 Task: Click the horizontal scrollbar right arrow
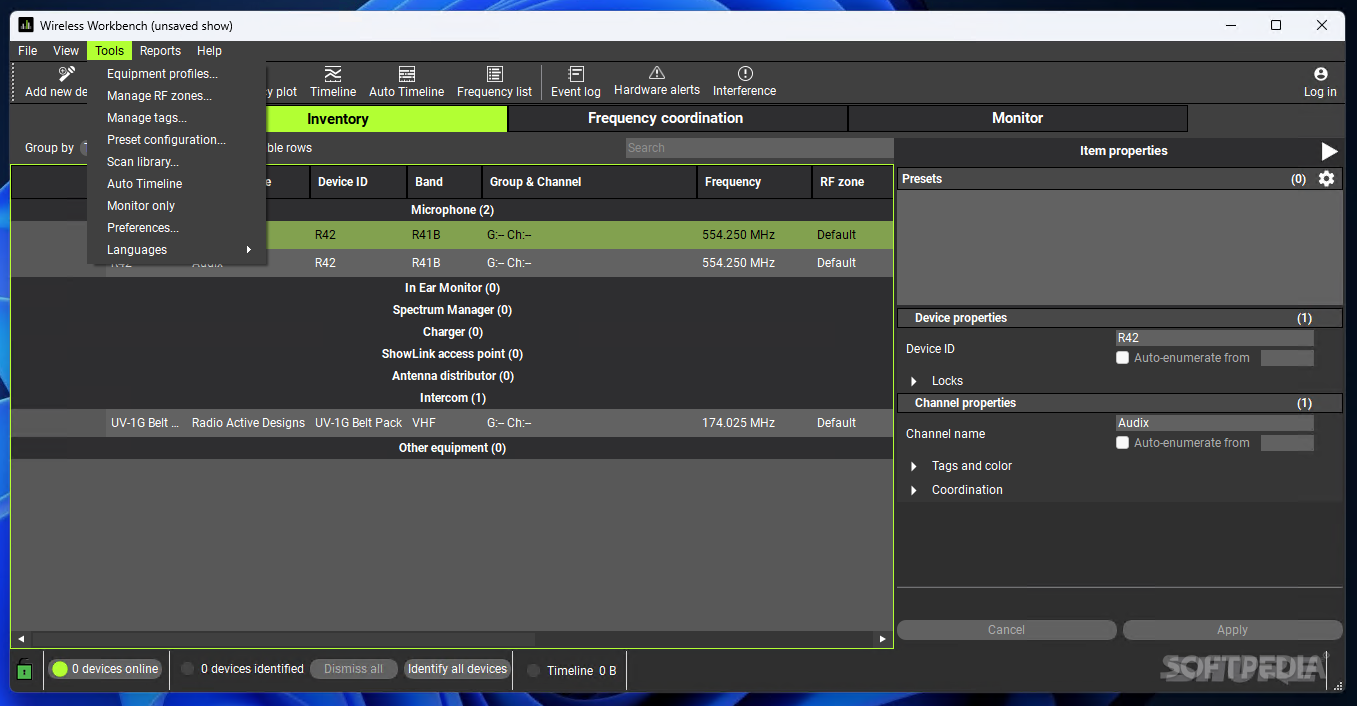[x=882, y=639]
